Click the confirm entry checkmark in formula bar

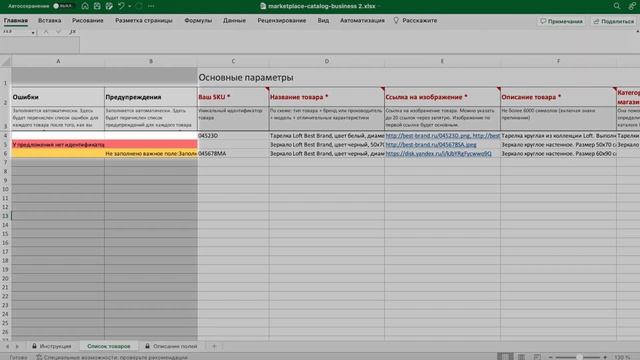59,32
